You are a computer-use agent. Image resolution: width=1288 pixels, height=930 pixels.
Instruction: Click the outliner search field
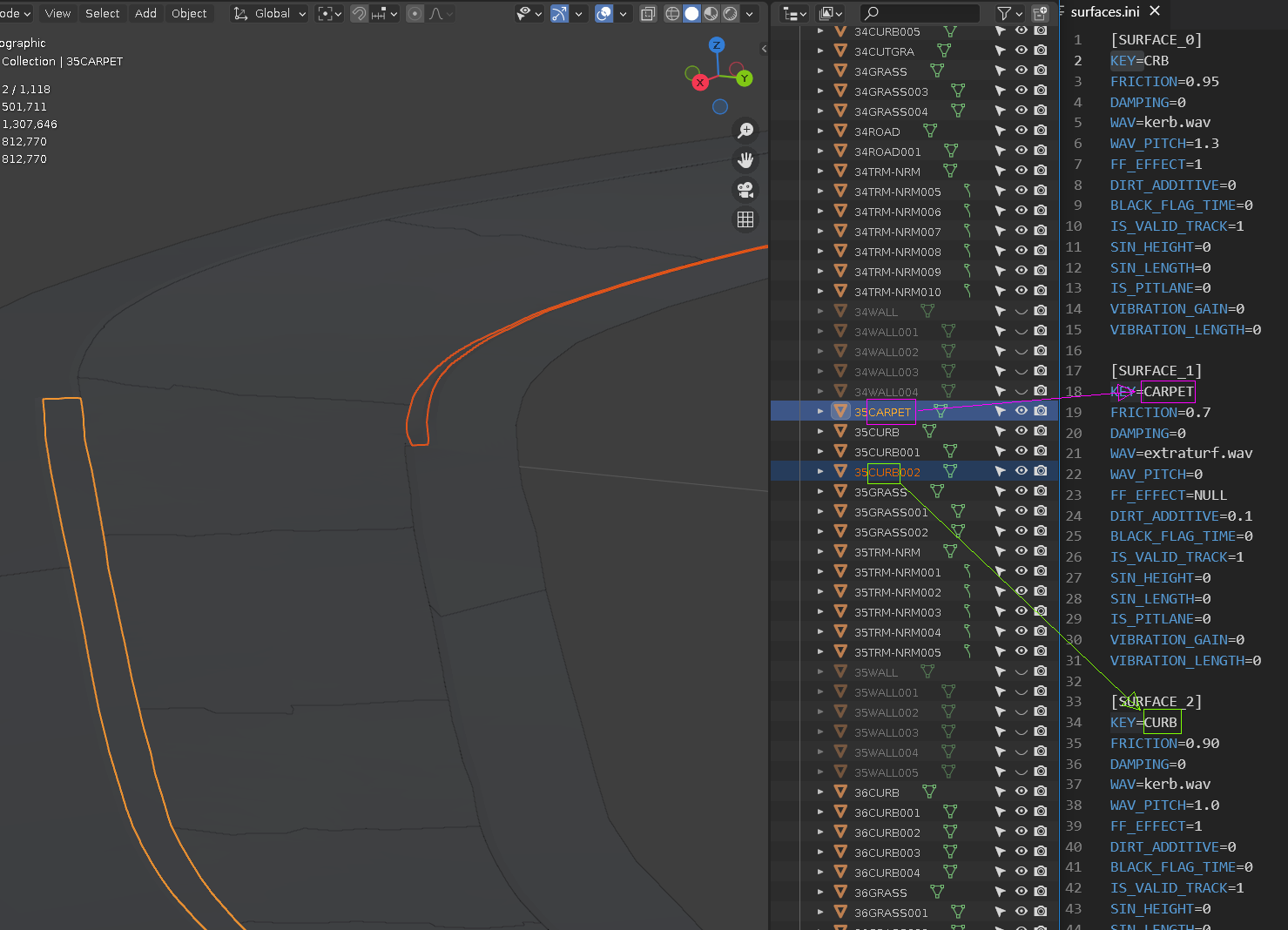pyautogui.click(x=923, y=13)
